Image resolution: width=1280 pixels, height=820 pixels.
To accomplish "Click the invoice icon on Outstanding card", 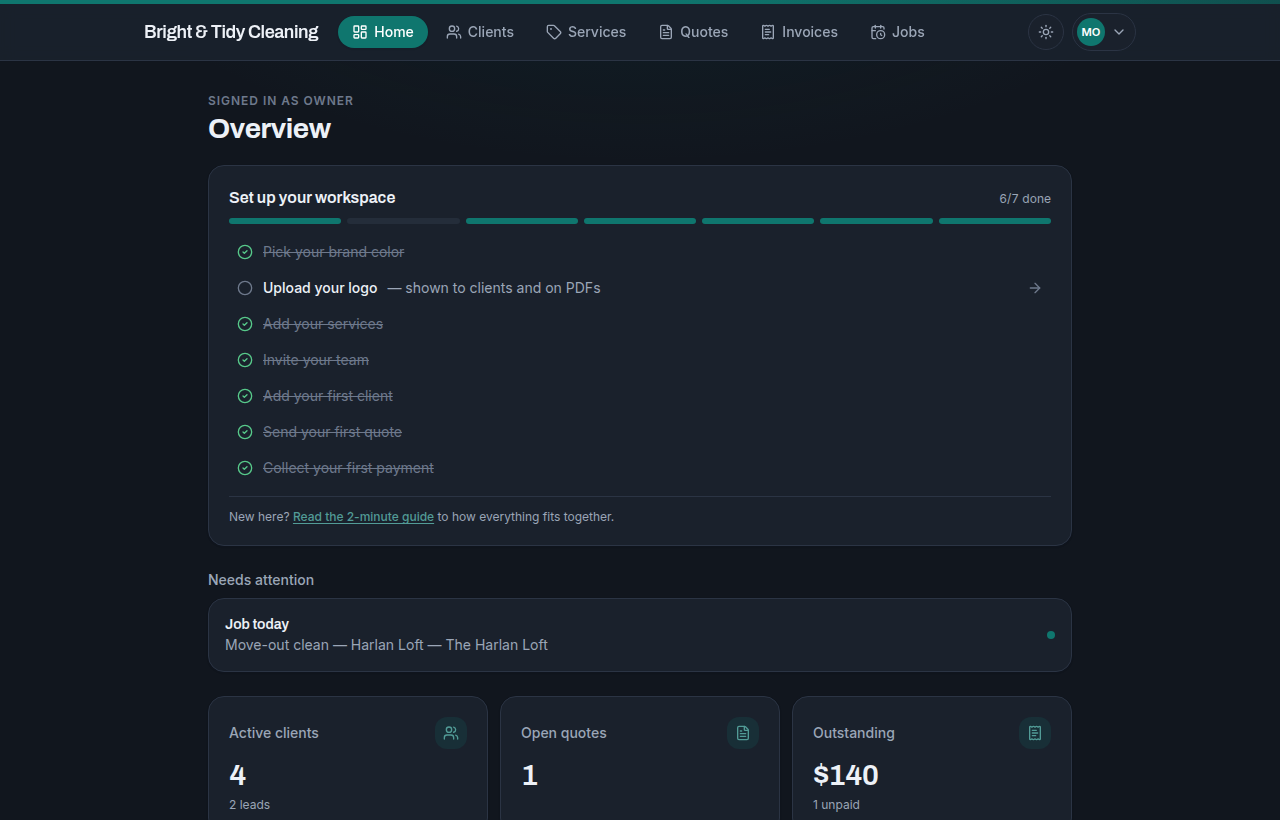I will coord(1035,733).
